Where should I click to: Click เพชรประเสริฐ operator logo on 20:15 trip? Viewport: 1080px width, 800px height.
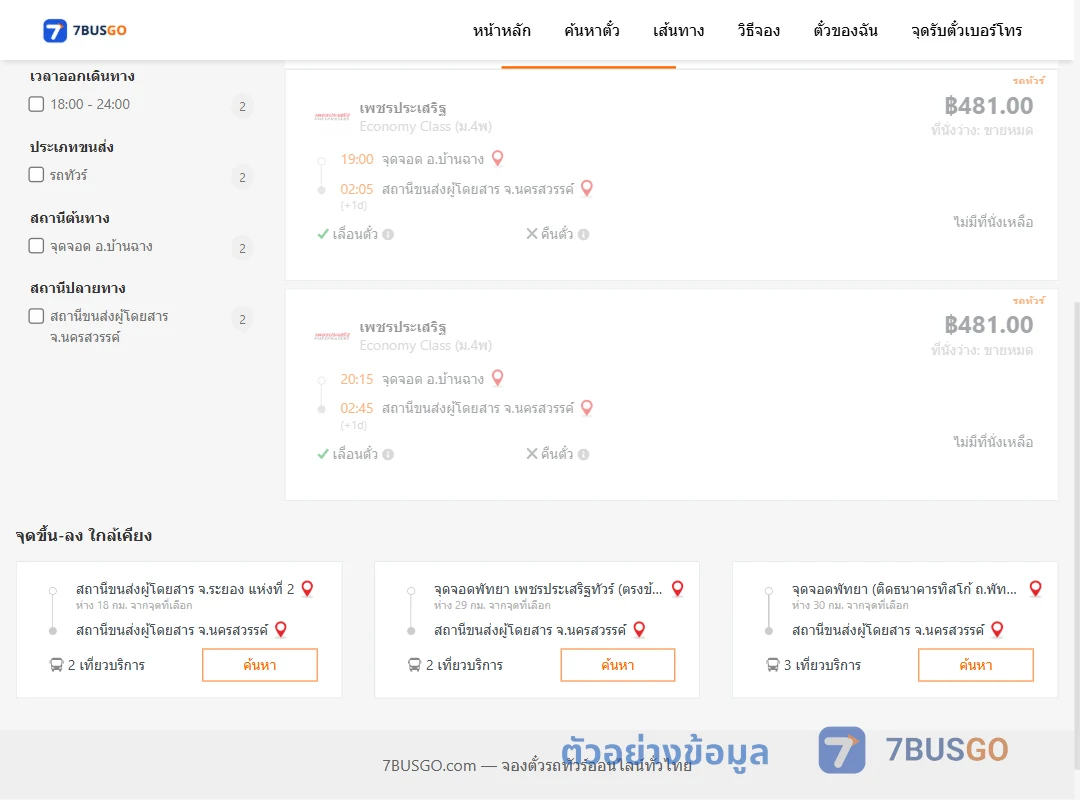(x=332, y=336)
